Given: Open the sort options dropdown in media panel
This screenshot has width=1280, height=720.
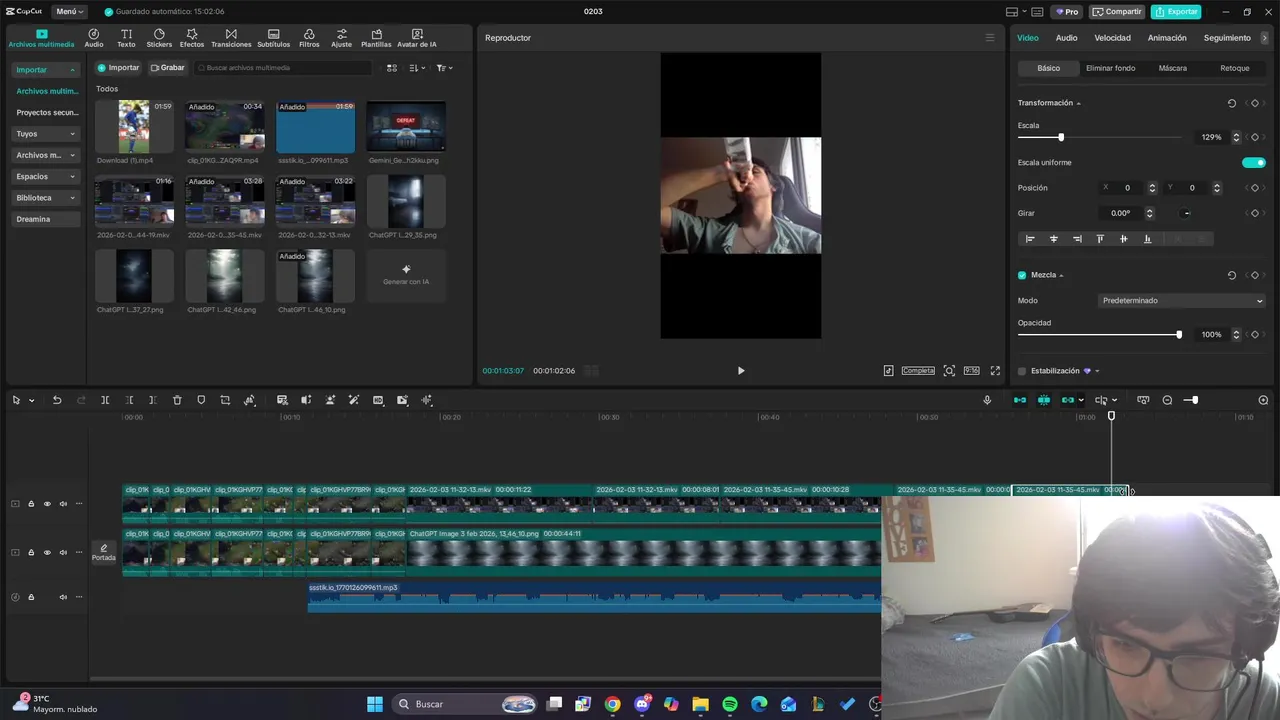Looking at the screenshot, I should click(417, 68).
